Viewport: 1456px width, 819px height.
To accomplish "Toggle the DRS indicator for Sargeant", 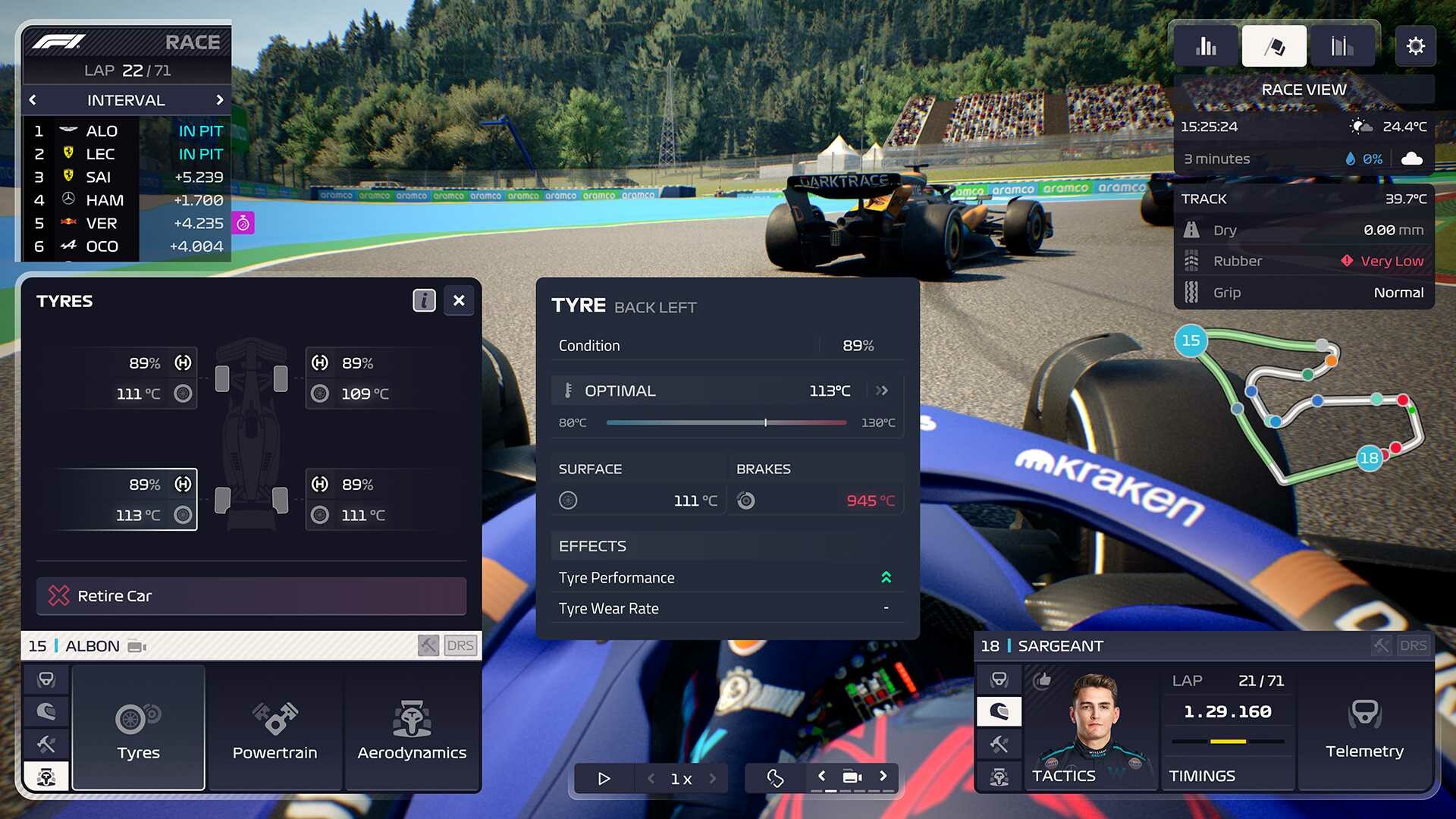I will click(1413, 645).
